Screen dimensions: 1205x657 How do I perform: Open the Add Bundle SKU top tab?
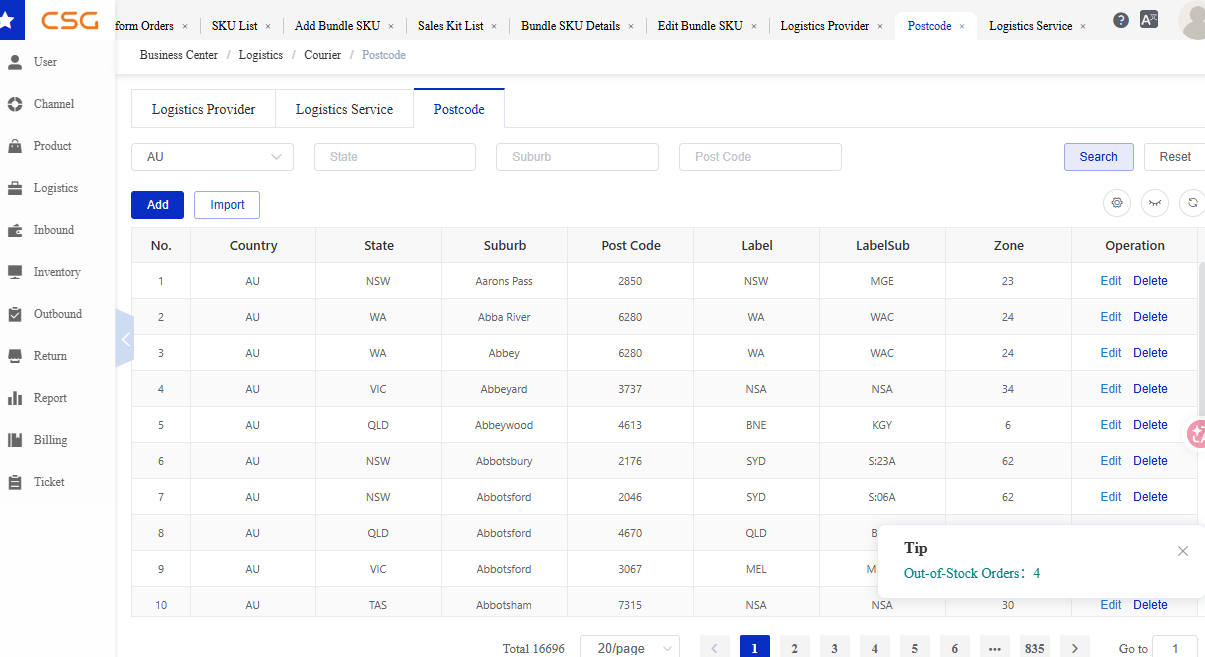[338, 26]
